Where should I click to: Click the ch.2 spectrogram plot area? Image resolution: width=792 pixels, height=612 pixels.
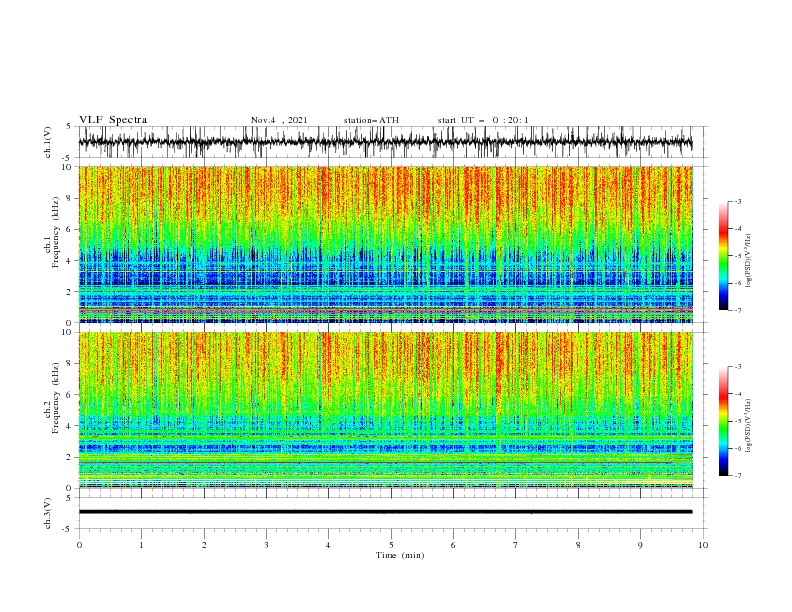[x=385, y=410]
